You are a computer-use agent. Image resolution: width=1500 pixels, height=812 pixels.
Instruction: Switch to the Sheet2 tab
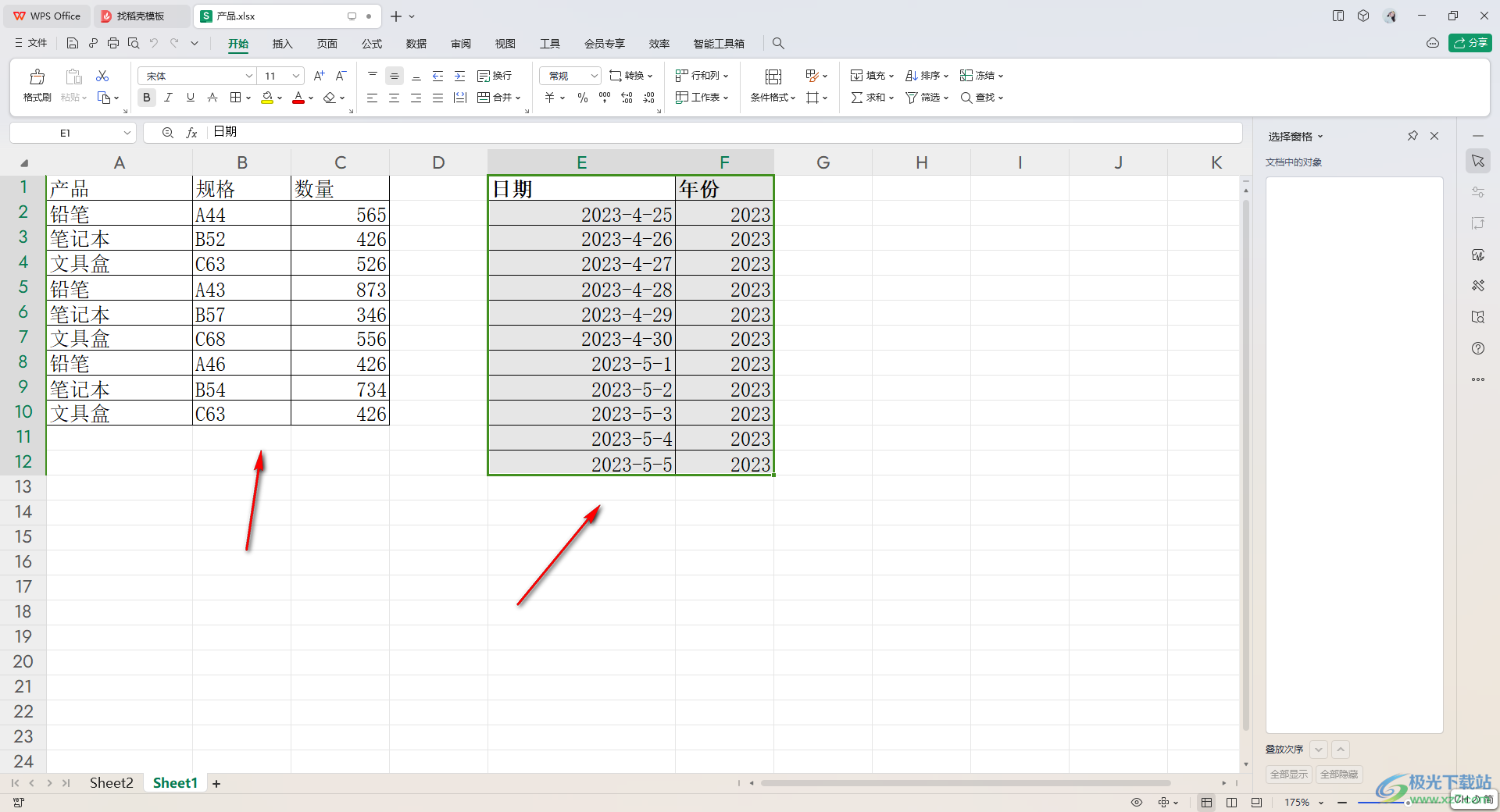(x=112, y=783)
